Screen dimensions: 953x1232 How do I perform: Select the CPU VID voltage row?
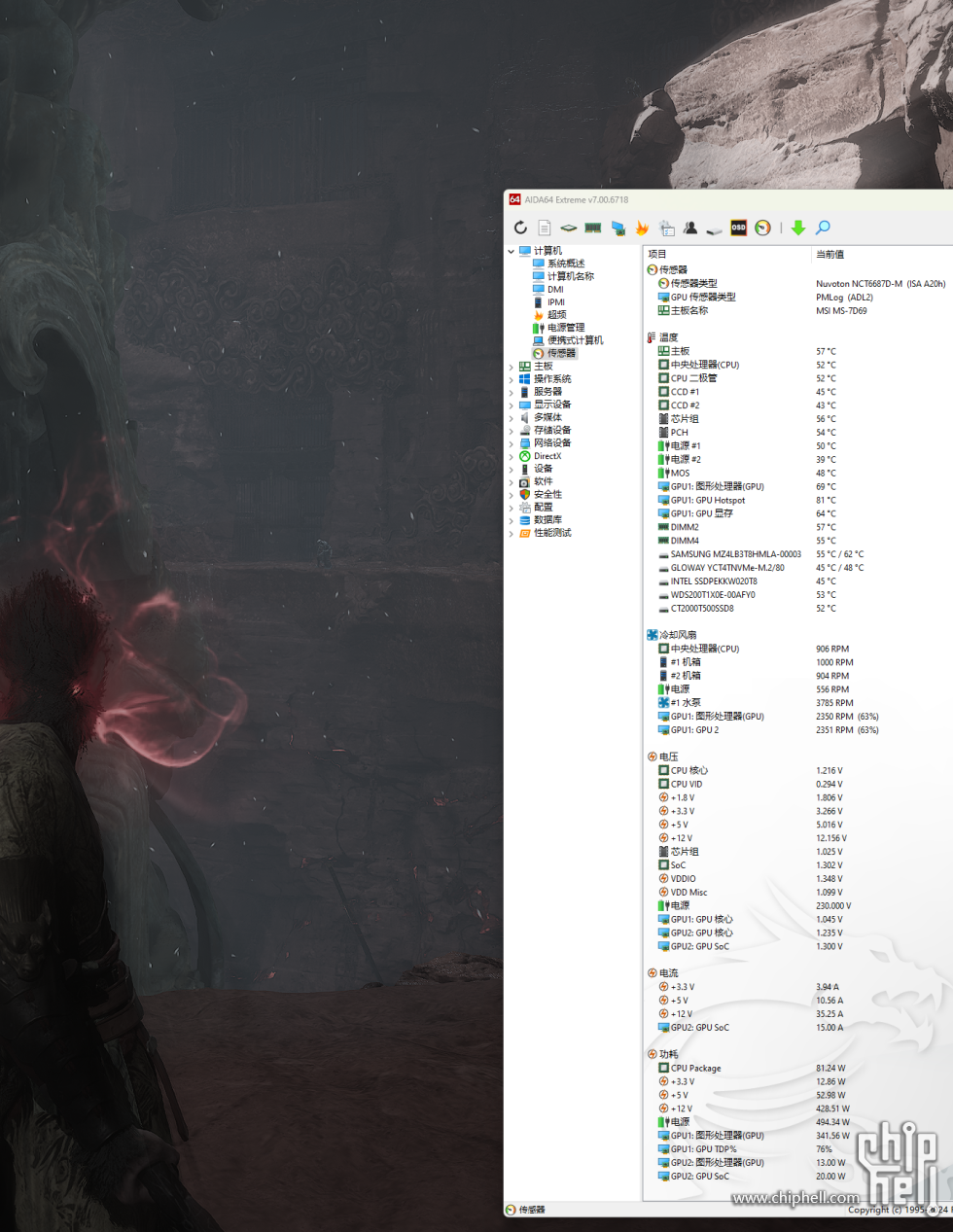[x=797, y=784]
